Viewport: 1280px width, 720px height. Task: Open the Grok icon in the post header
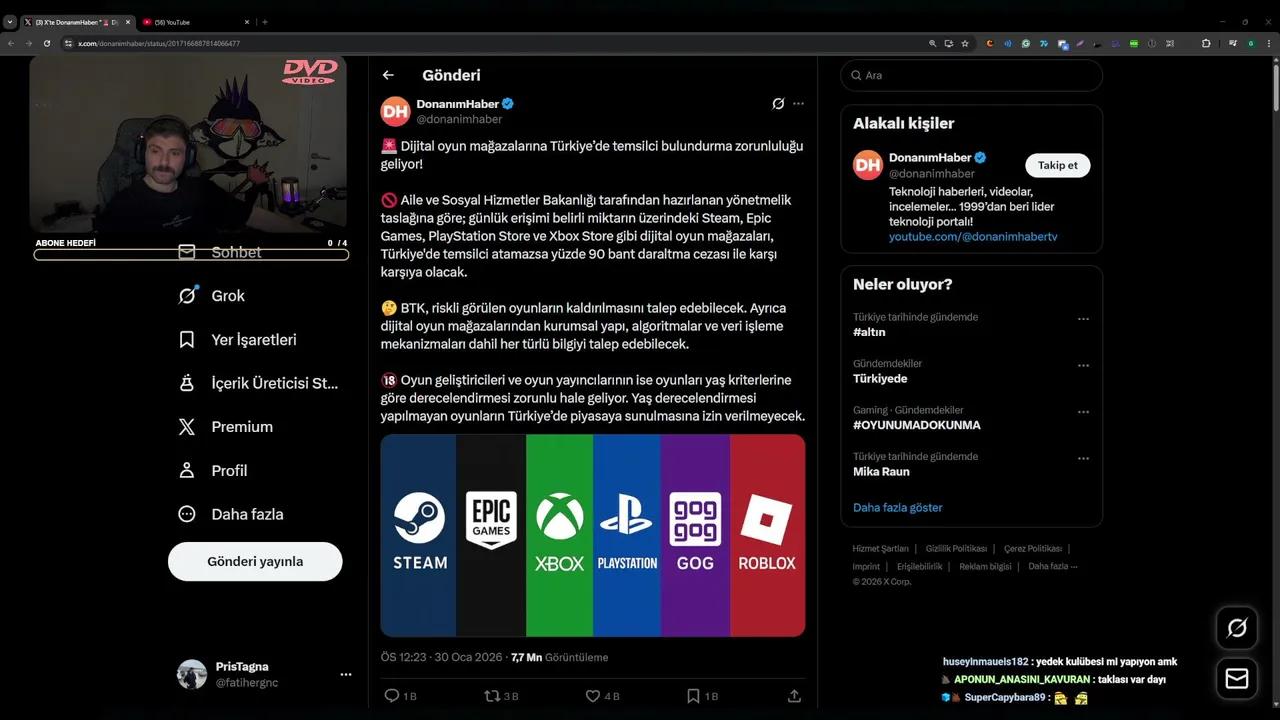coord(778,104)
